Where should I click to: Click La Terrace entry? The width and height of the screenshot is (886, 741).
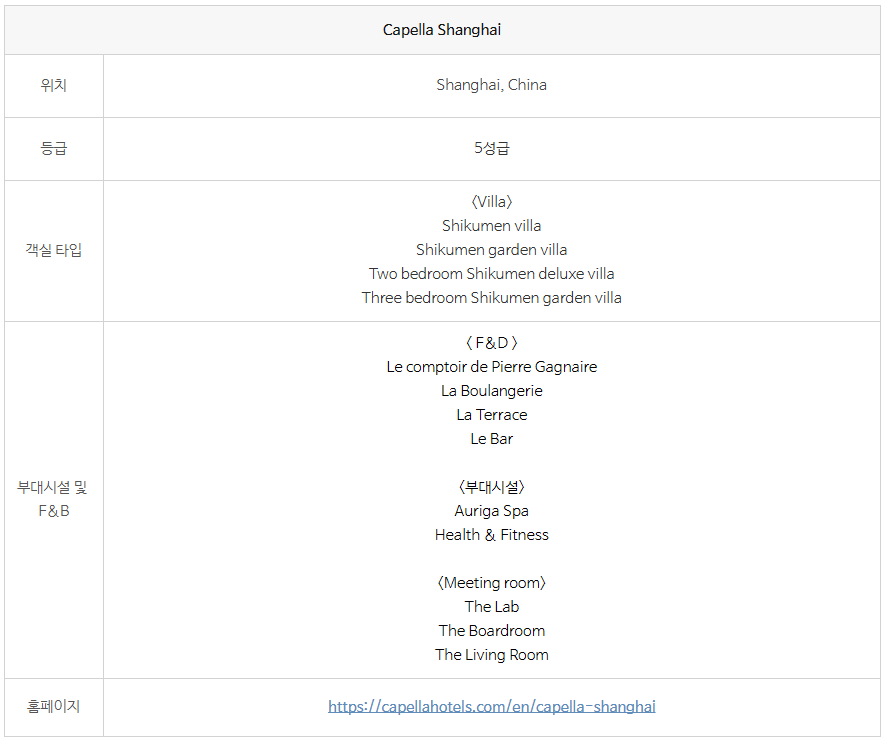coord(492,415)
